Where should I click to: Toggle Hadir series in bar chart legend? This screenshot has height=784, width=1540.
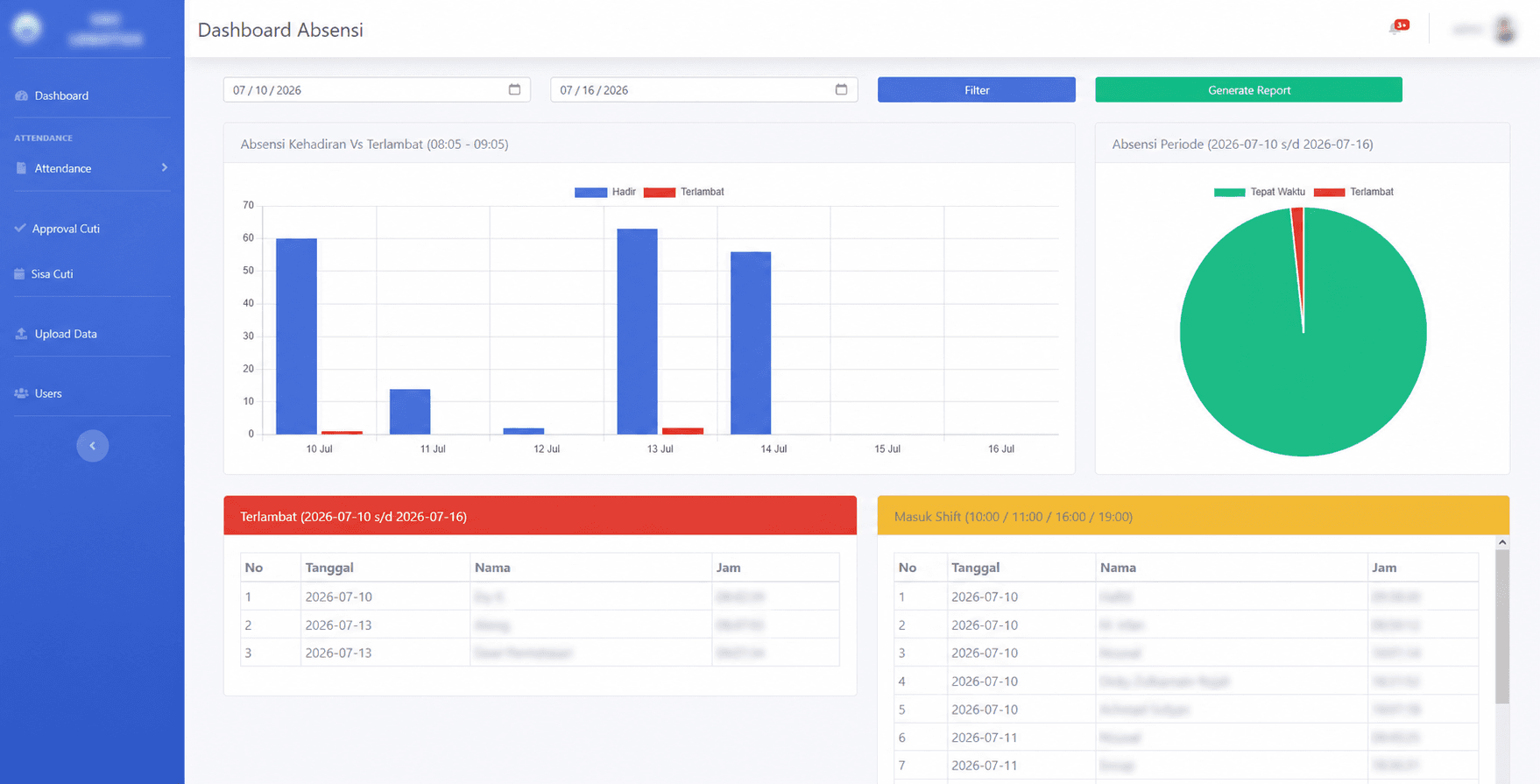pyautogui.click(x=604, y=192)
